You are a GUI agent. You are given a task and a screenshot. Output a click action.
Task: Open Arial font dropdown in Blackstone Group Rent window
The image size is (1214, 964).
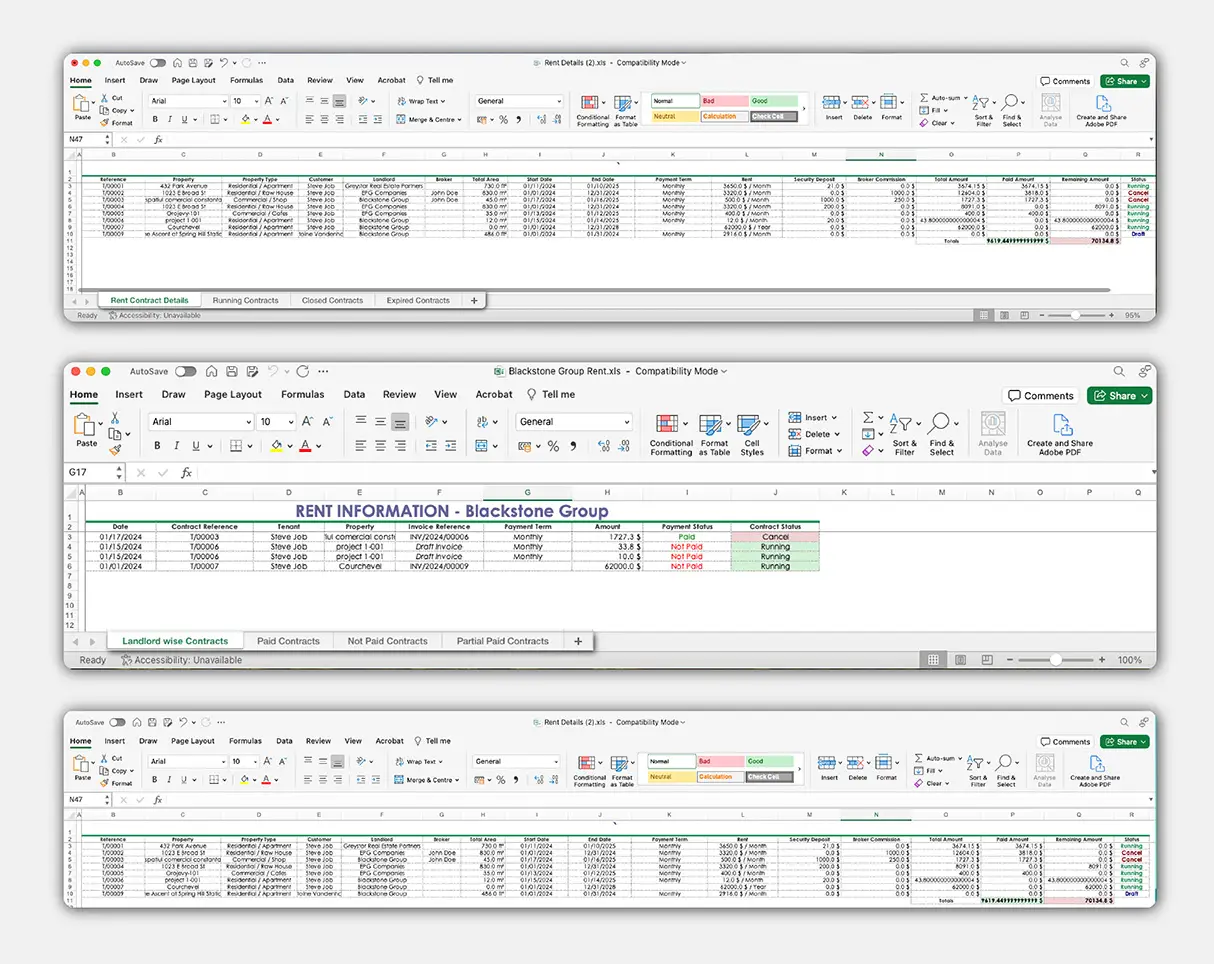pyautogui.click(x=246, y=422)
